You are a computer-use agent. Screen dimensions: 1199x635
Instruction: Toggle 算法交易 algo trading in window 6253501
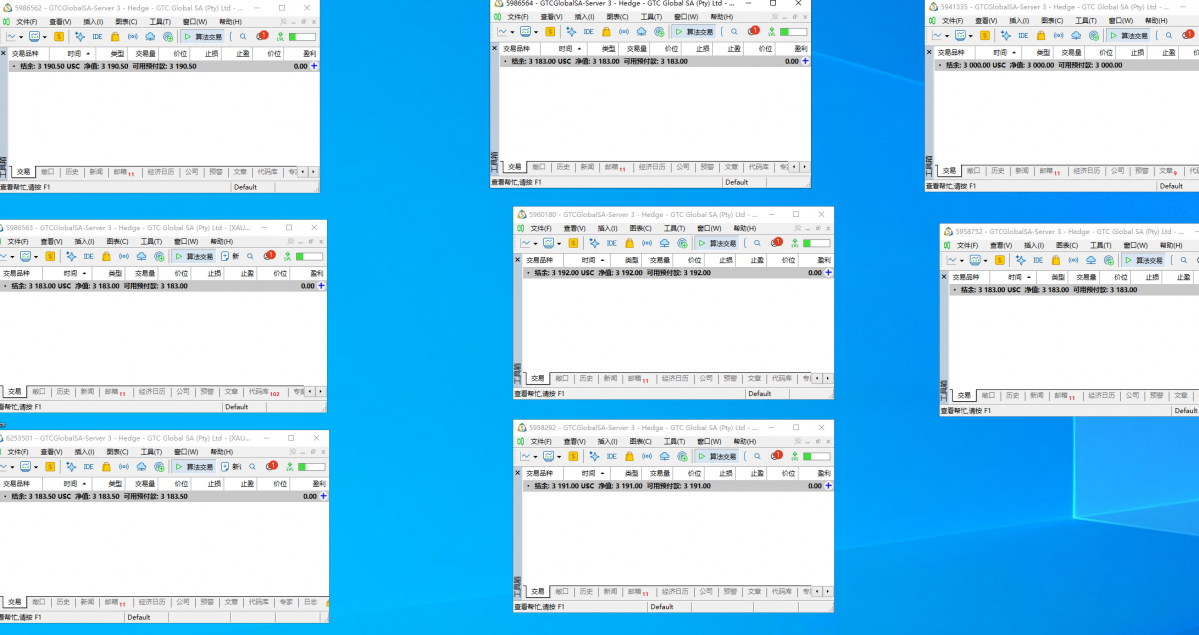tap(195, 467)
